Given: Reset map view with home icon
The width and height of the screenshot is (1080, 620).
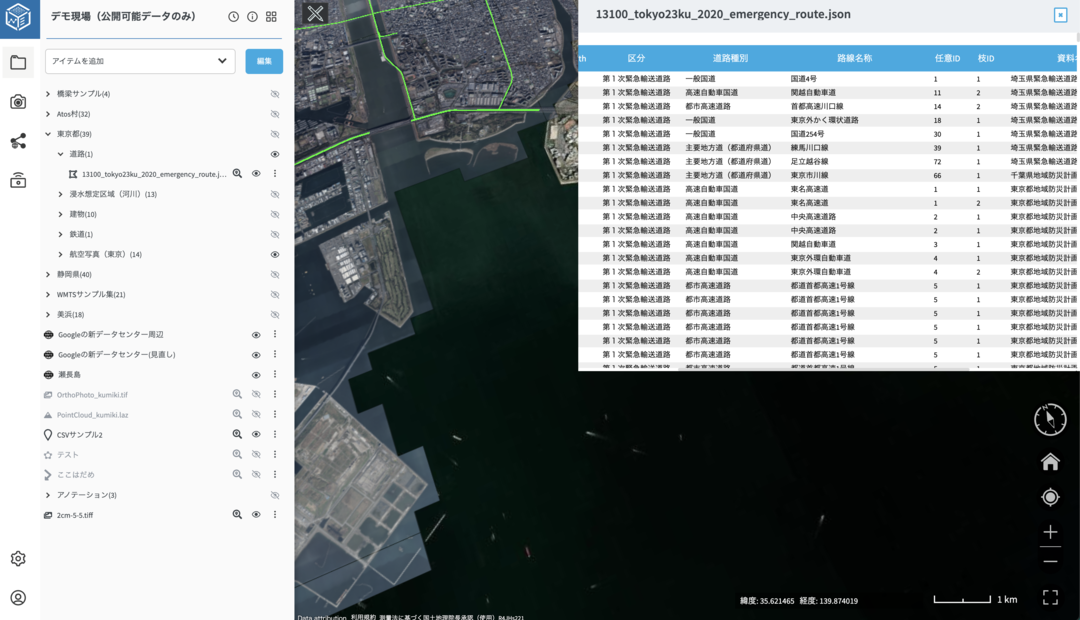Looking at the screenshot, I should (1050, 461).
